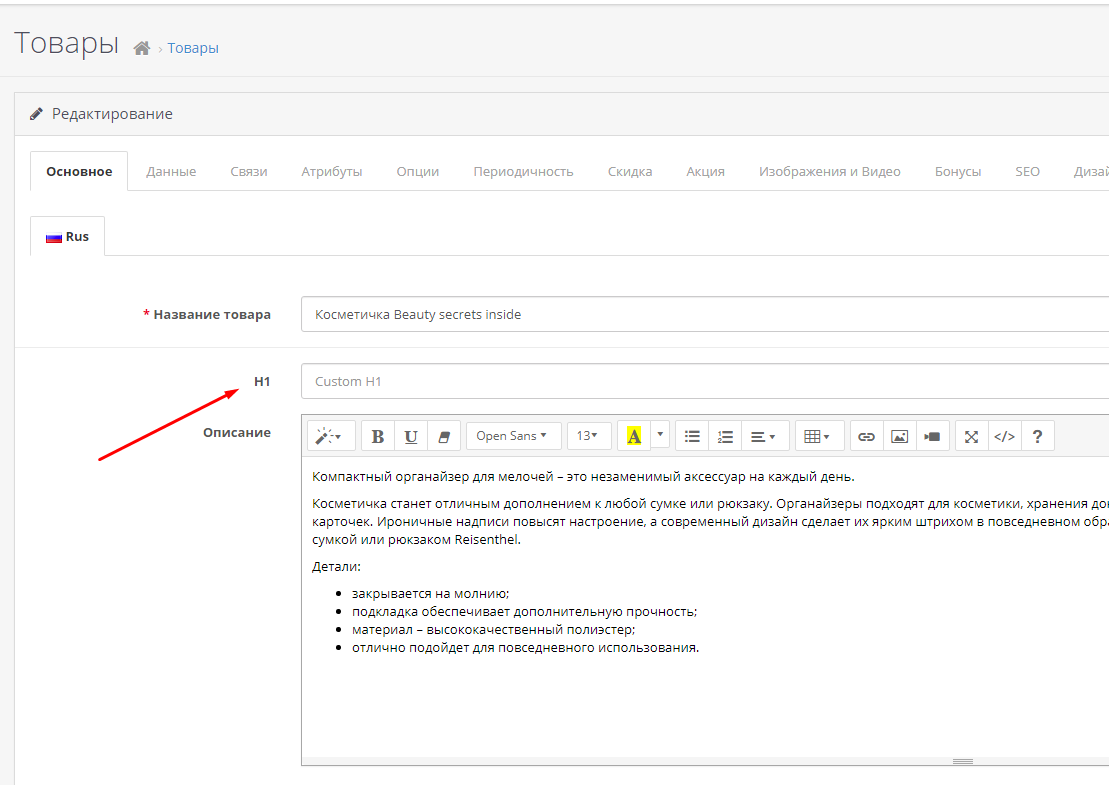This screenshot has height=785, width=1109.
Task: Click the 'закрывается на молнию;' bullet
Action: pyautogui.click(x=431, y=593)
